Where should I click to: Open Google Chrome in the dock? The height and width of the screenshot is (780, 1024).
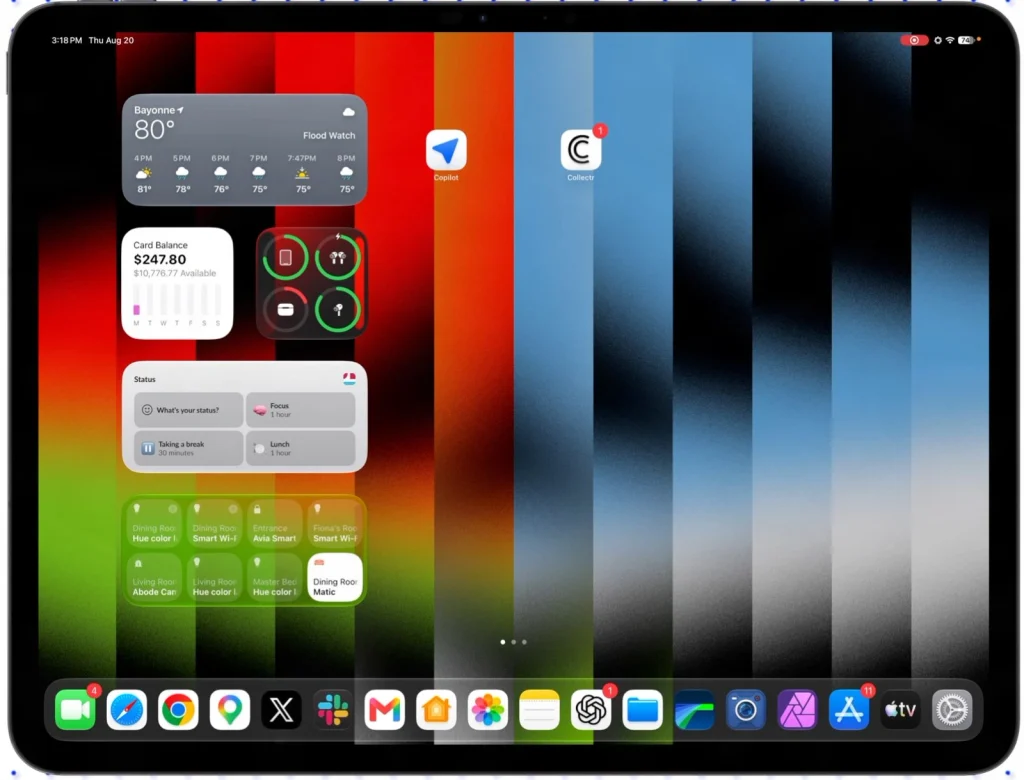click(x=178, y=709)
